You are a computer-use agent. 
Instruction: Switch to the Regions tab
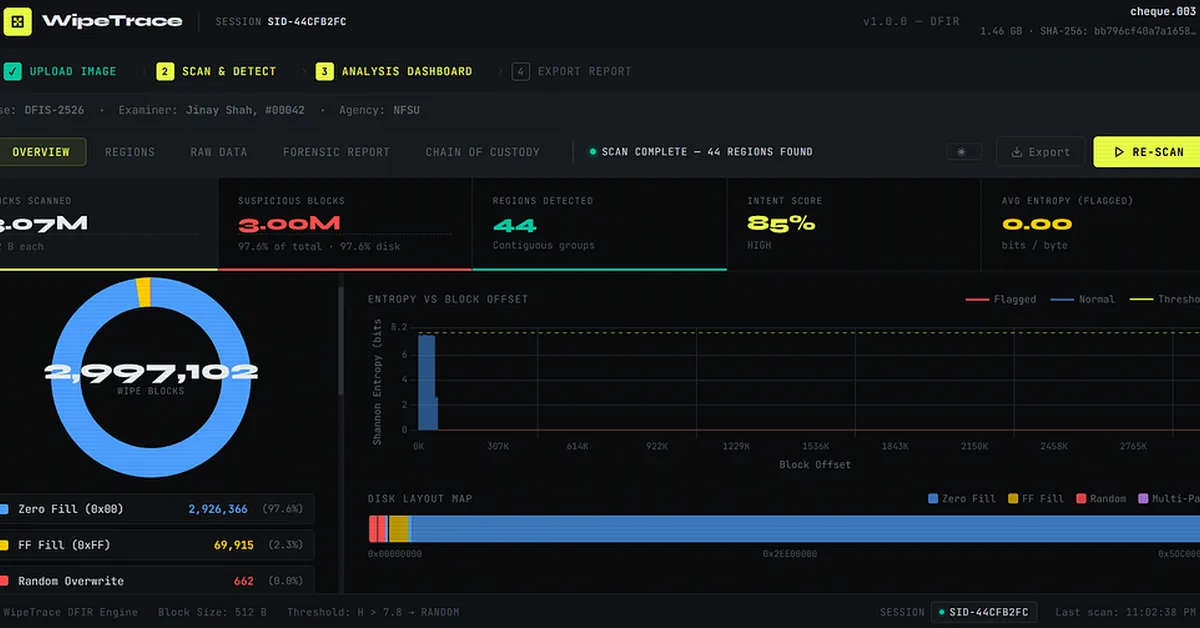(130, 152)
